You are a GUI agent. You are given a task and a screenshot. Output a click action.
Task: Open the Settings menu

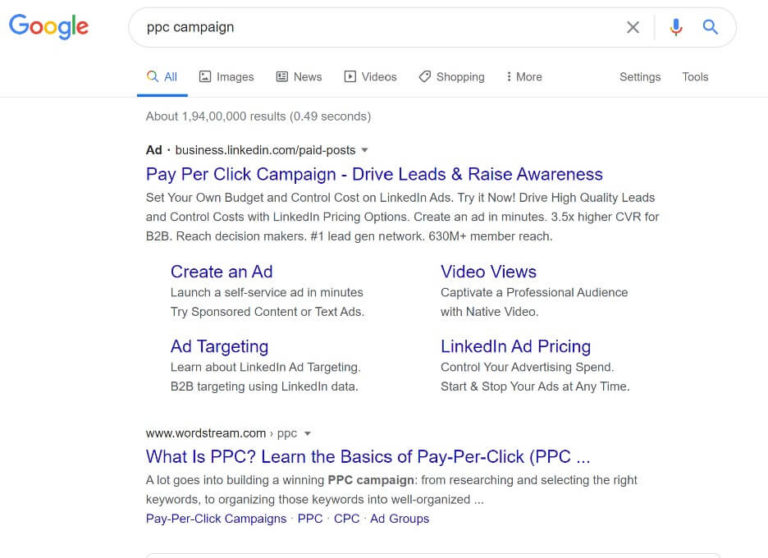click(x=640, y=77)
